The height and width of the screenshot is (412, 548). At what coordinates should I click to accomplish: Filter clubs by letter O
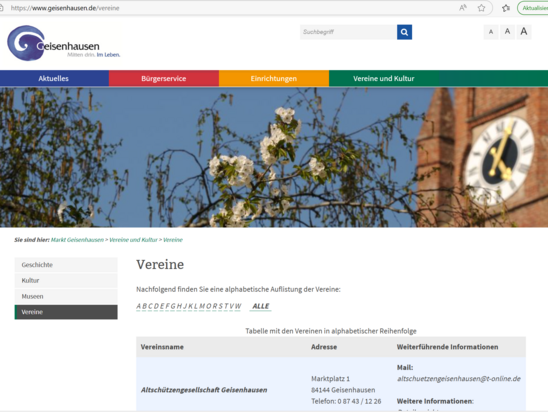(208, 306)
